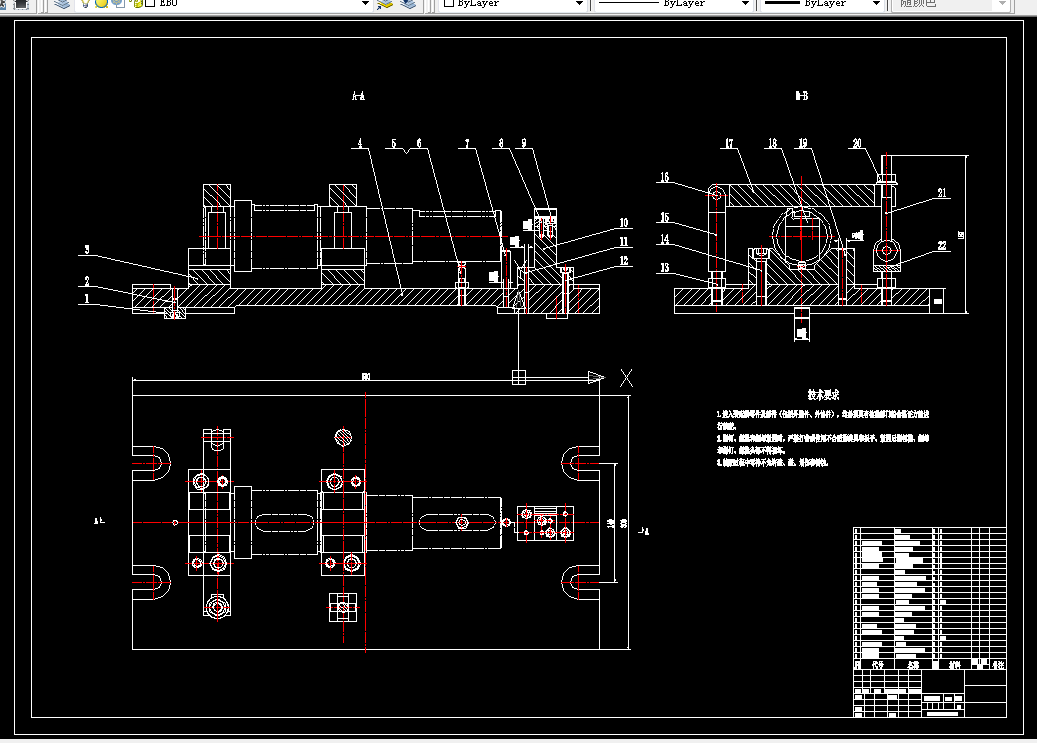This screenshot has height=743, width=1037.
Task: Click the viewport freeze layer icon
Action: pos(118,3)
